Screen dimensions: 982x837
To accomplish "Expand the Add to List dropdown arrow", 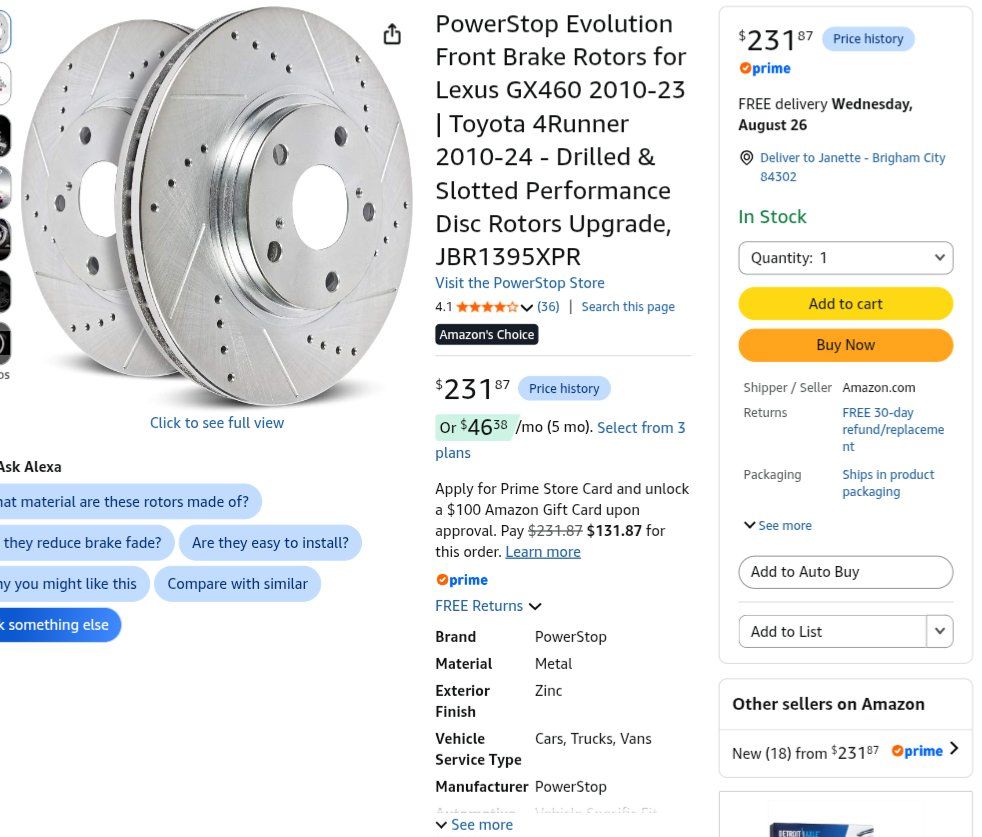I will point(940,632).
